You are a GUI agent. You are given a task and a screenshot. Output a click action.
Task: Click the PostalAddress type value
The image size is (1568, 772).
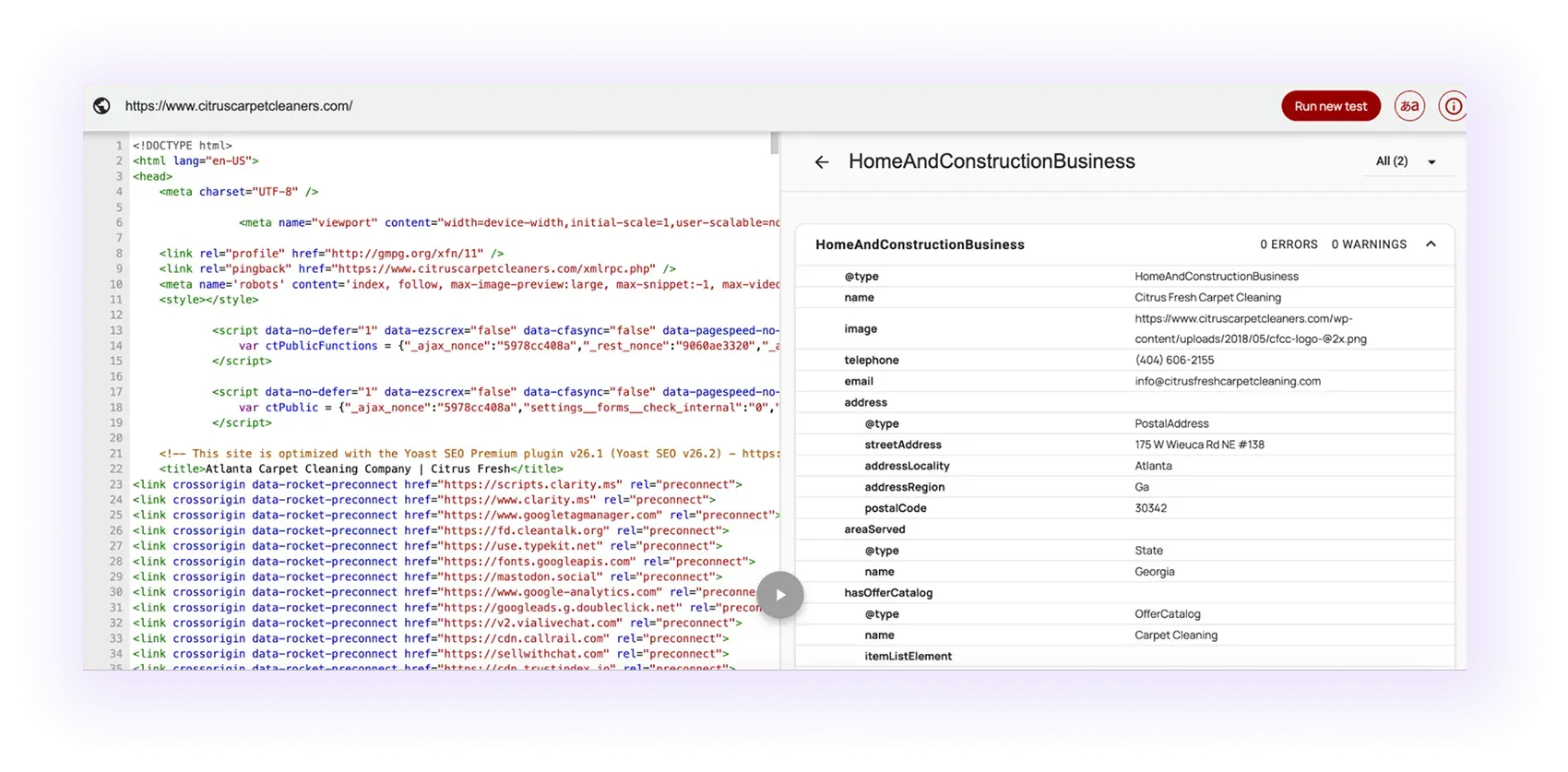pos(1171,424)
